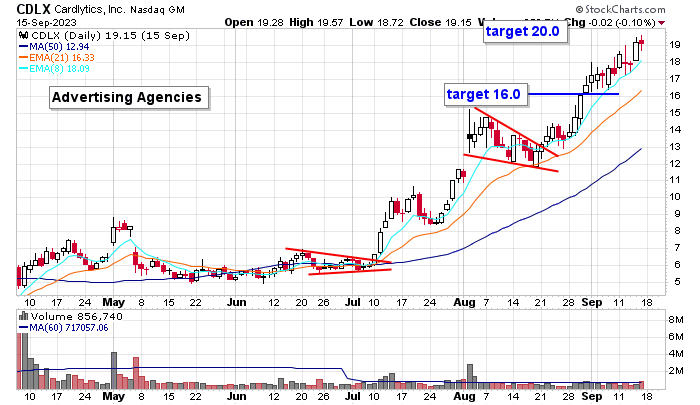Click the Advertising Agencies label box
The image size is (700, 405).
pos(129,97)
